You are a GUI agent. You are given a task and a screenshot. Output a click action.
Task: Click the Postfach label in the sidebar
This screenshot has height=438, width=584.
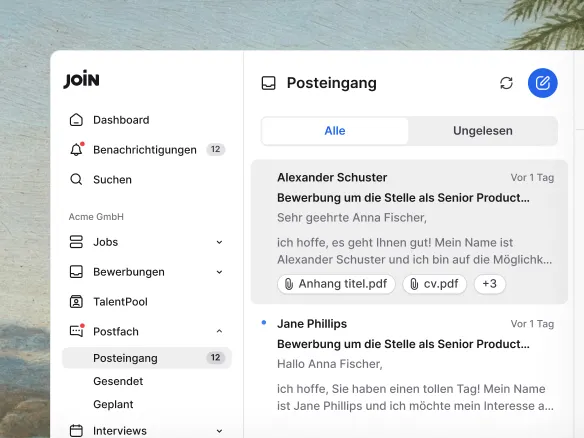pos(116,331)
